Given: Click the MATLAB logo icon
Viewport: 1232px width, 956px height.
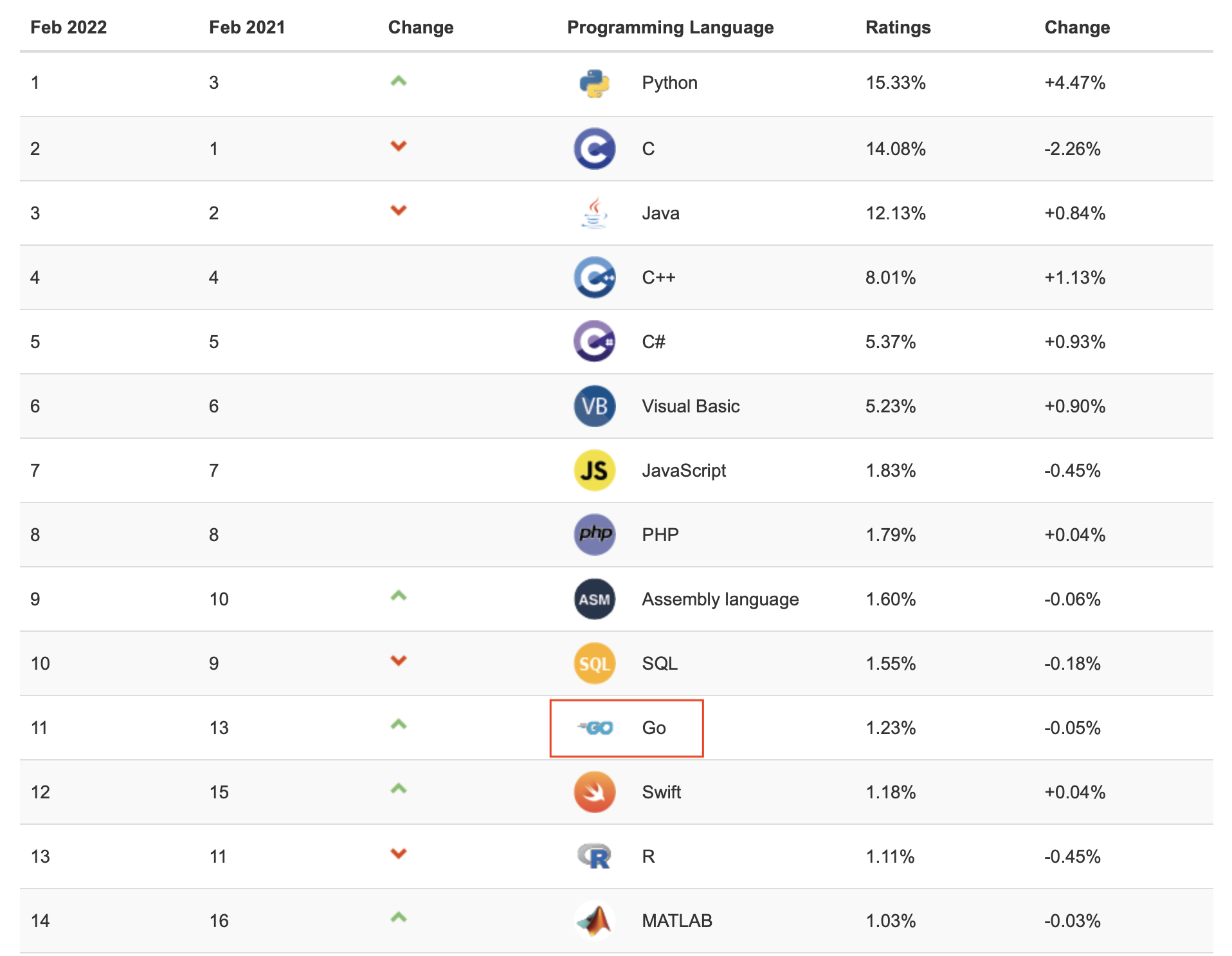Looking at the screenshot, I should coord(594,921).
